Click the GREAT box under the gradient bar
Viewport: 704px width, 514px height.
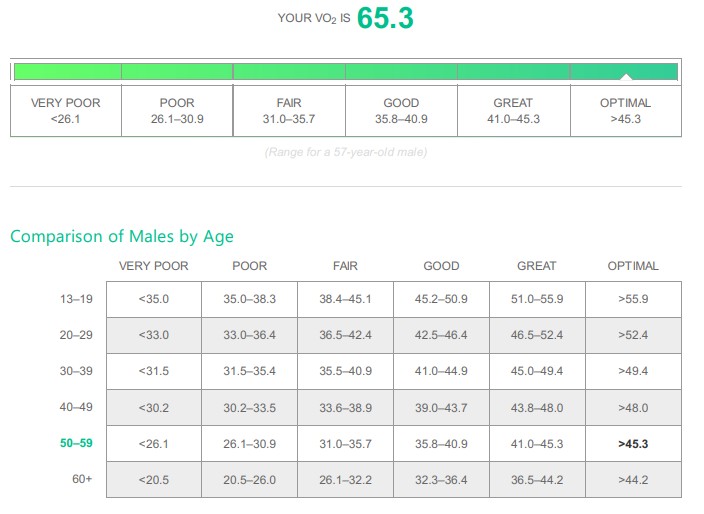(513, 111)
